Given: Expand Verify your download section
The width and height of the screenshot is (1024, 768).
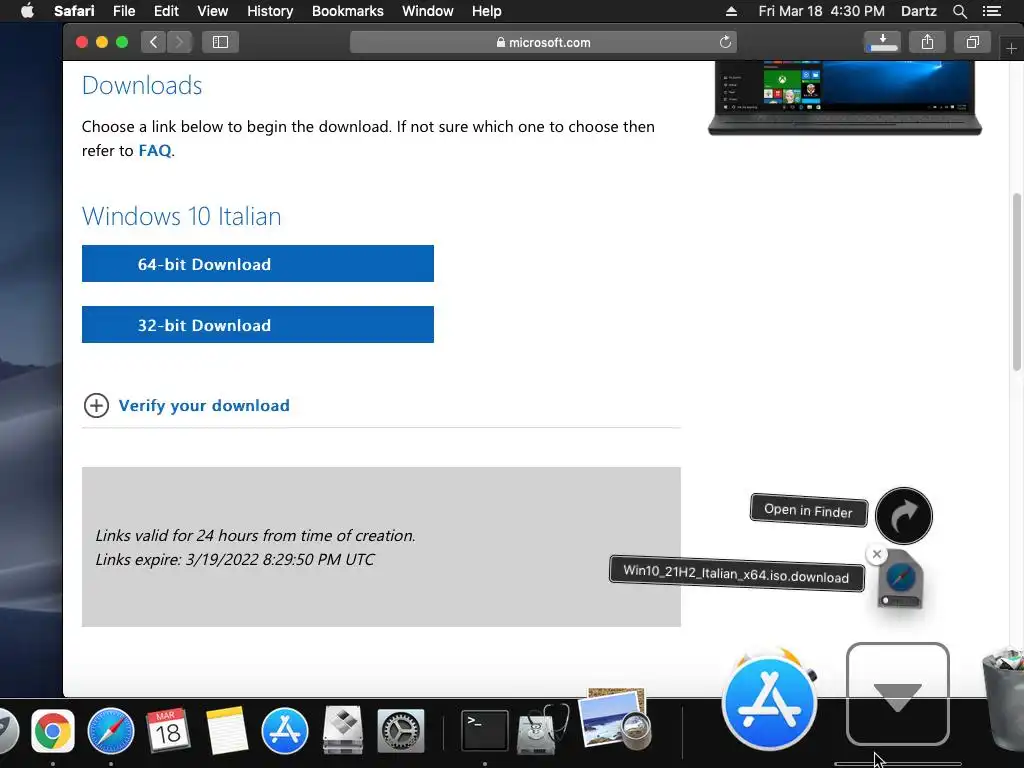Looking at the screenshot, I should point(96,406).
